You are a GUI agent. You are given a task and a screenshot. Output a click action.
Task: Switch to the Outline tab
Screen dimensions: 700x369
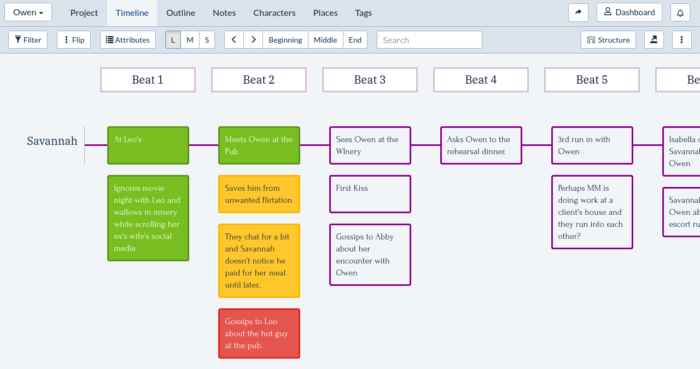(180, 13)
